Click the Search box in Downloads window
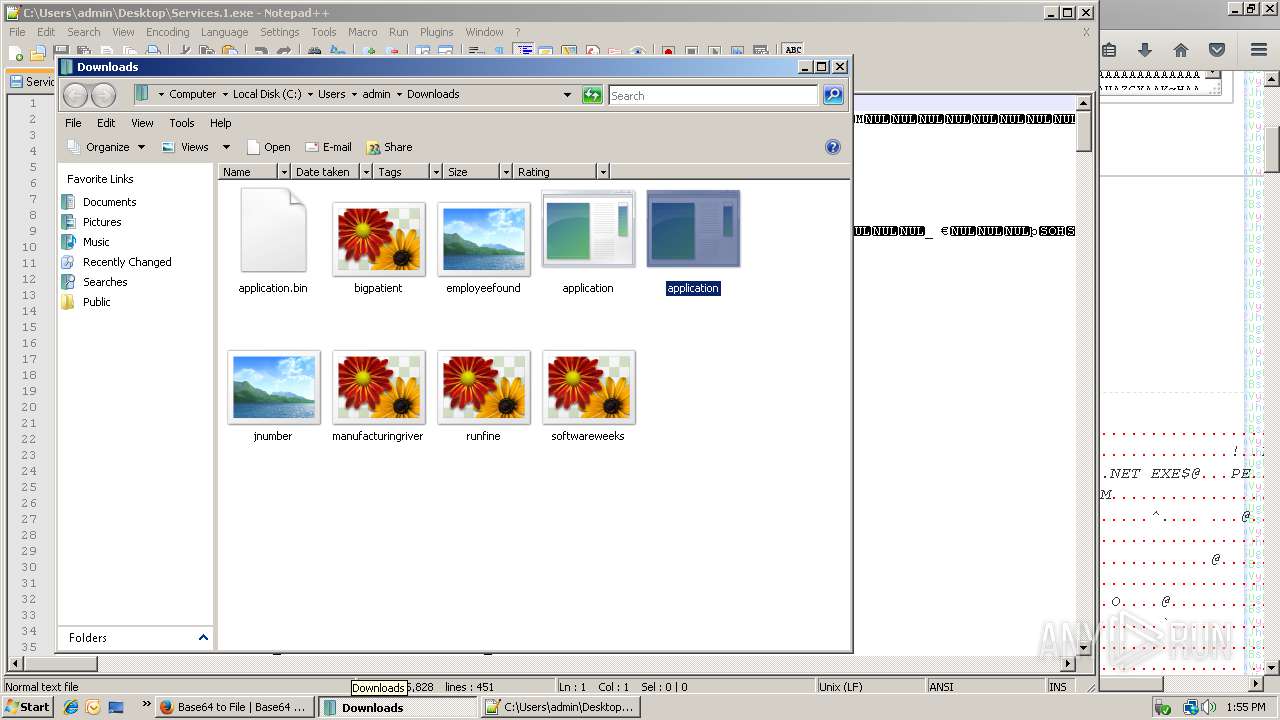The height and width of the screenshot is (720, 1280). (x=713, y=95)
